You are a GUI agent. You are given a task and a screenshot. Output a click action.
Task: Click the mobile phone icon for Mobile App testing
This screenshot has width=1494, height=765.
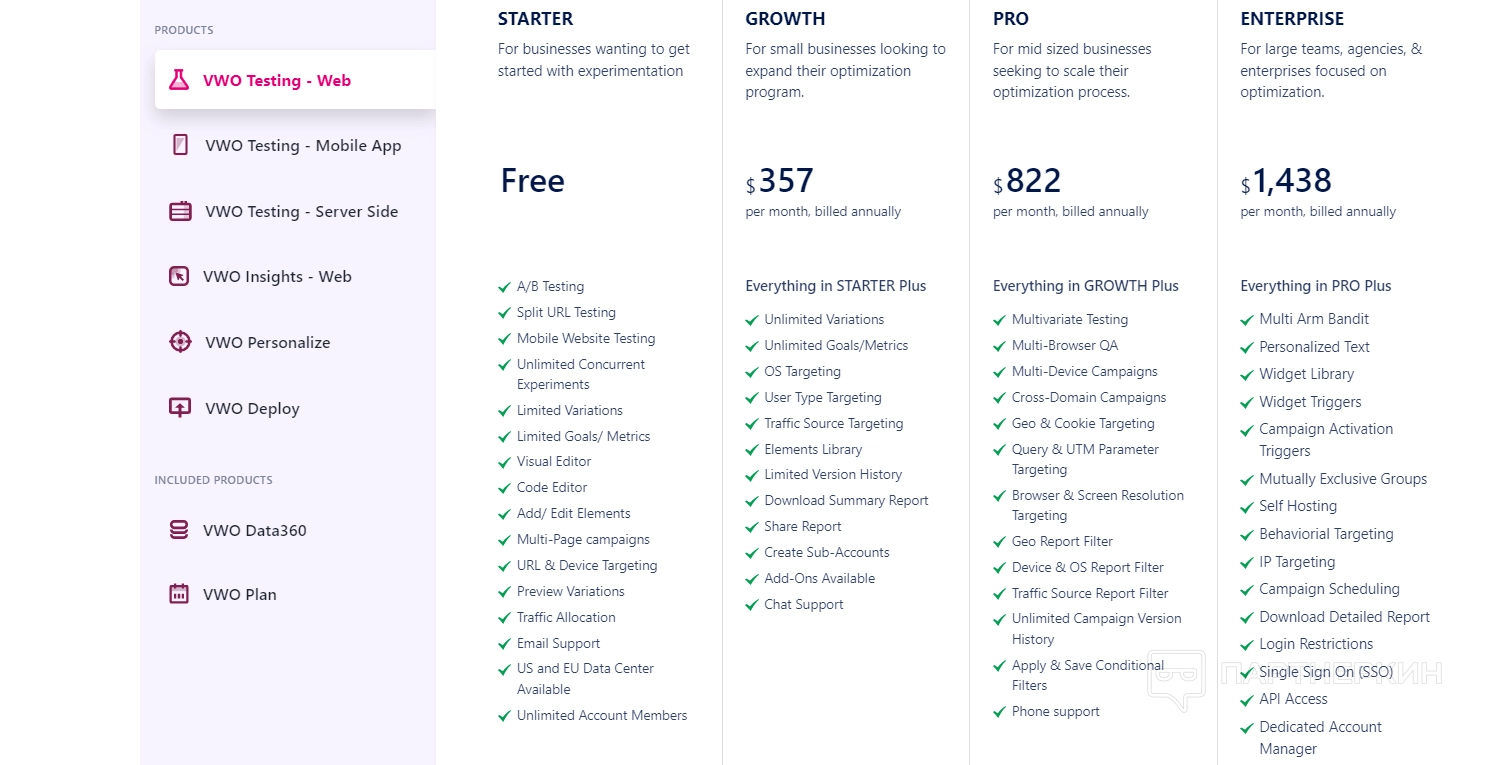pos(180,145)
